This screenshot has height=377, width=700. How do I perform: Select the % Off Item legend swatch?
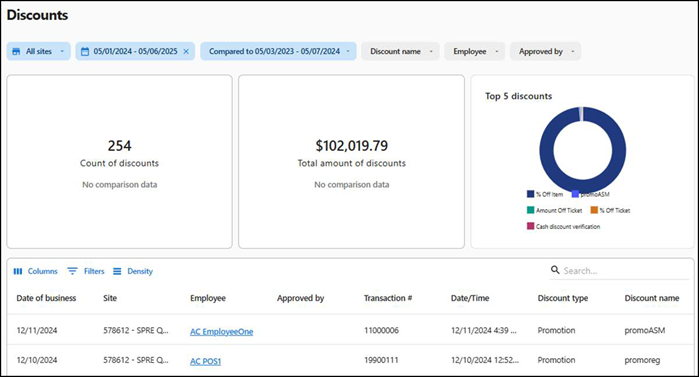[x=530, y=194]
